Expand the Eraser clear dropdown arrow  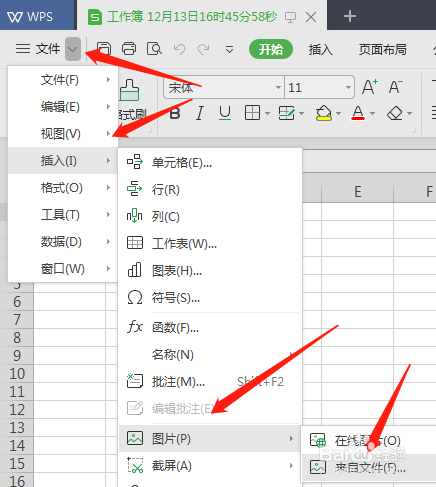click(410, 114)
